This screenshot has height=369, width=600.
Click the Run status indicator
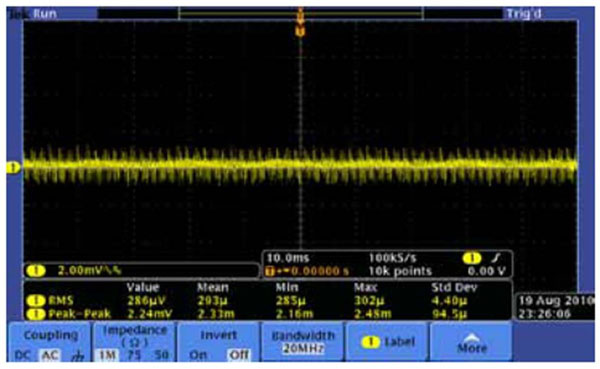44,14
